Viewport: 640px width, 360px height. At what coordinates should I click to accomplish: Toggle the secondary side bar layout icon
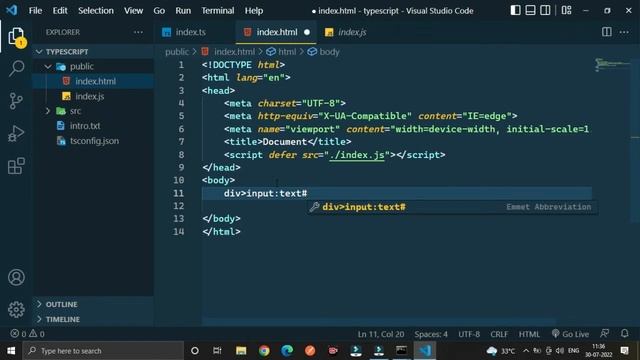tap(545, 11)
